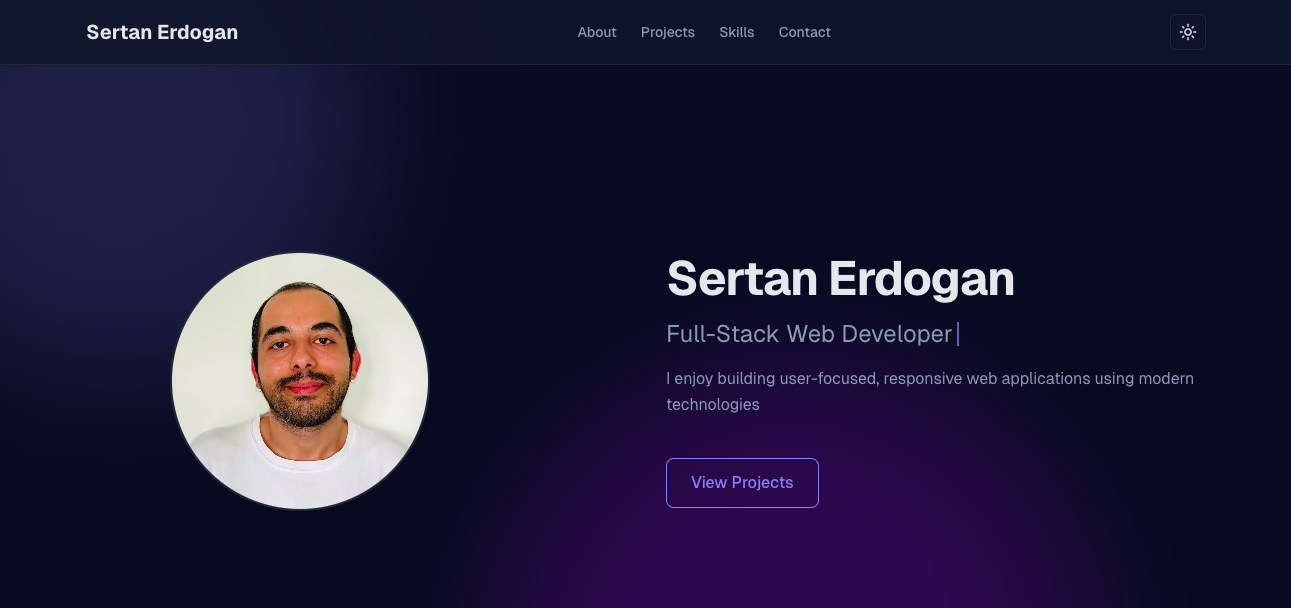The image size is (1291, 608).
Task: Return home via the site name in the header
Action: (162, 32)
